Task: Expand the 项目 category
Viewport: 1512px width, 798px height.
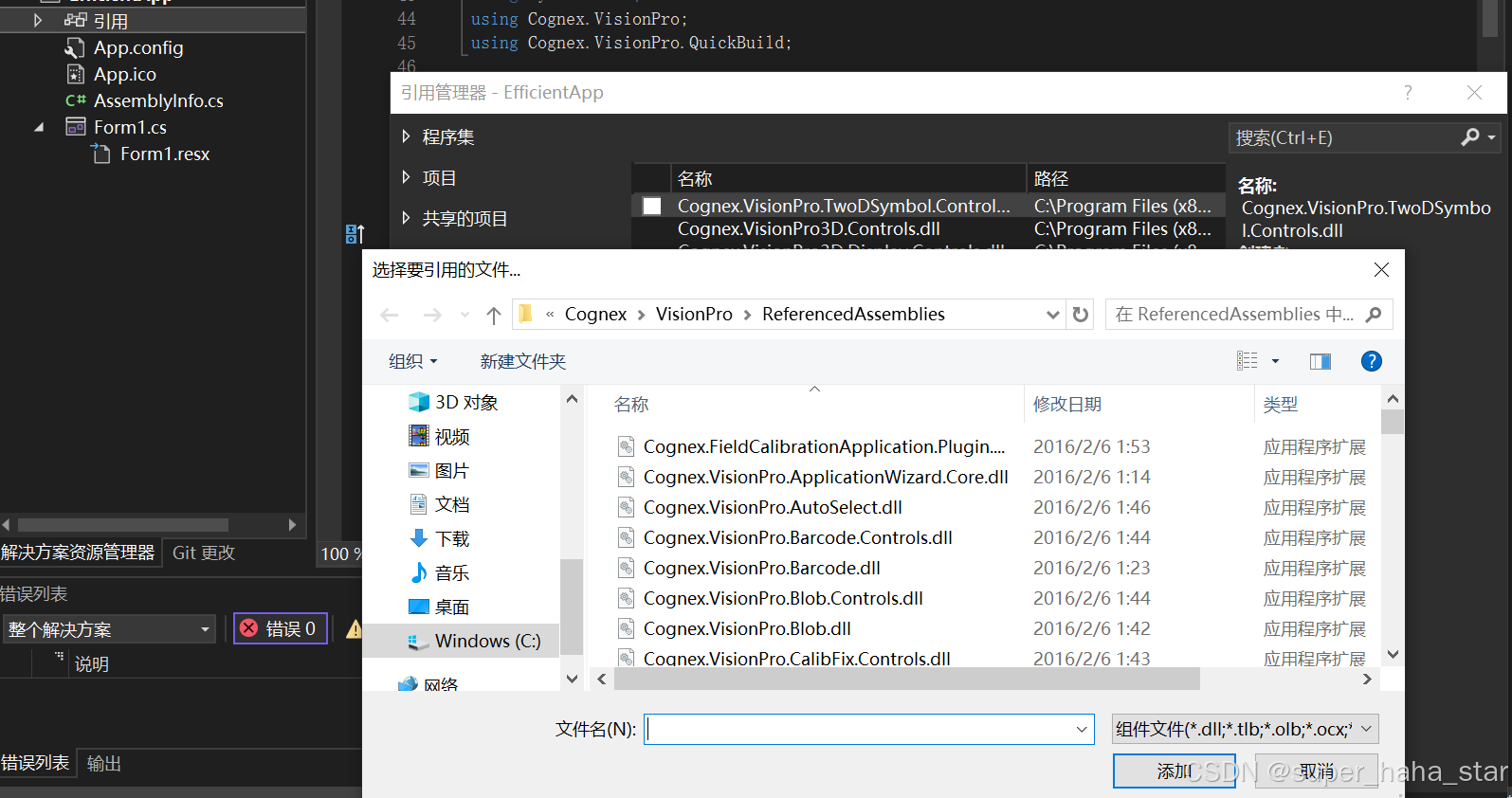Action: pos(406,177)
